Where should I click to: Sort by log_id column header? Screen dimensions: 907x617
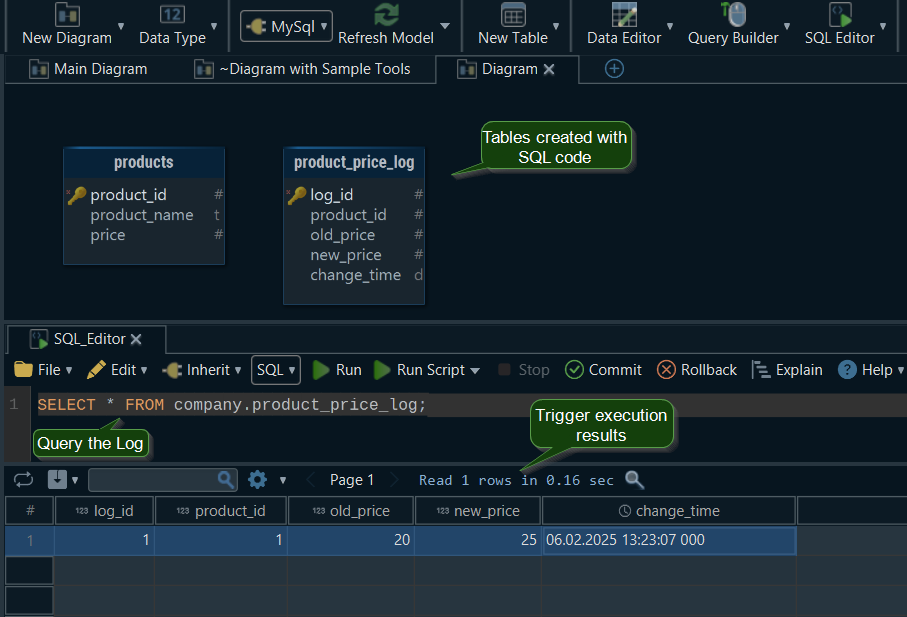[x=105, y=511]
